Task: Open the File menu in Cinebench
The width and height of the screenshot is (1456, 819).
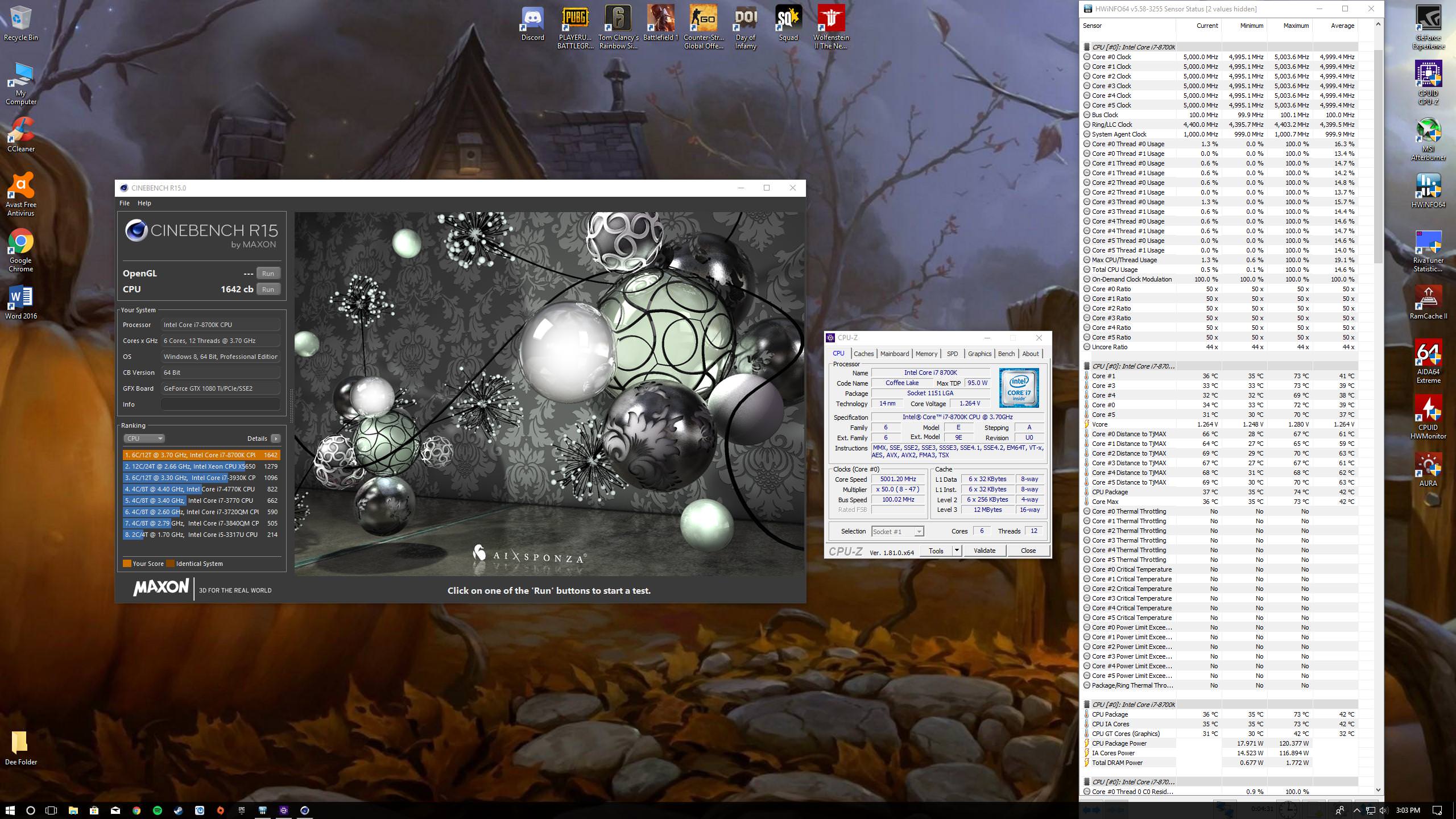Action: point(125,203)
